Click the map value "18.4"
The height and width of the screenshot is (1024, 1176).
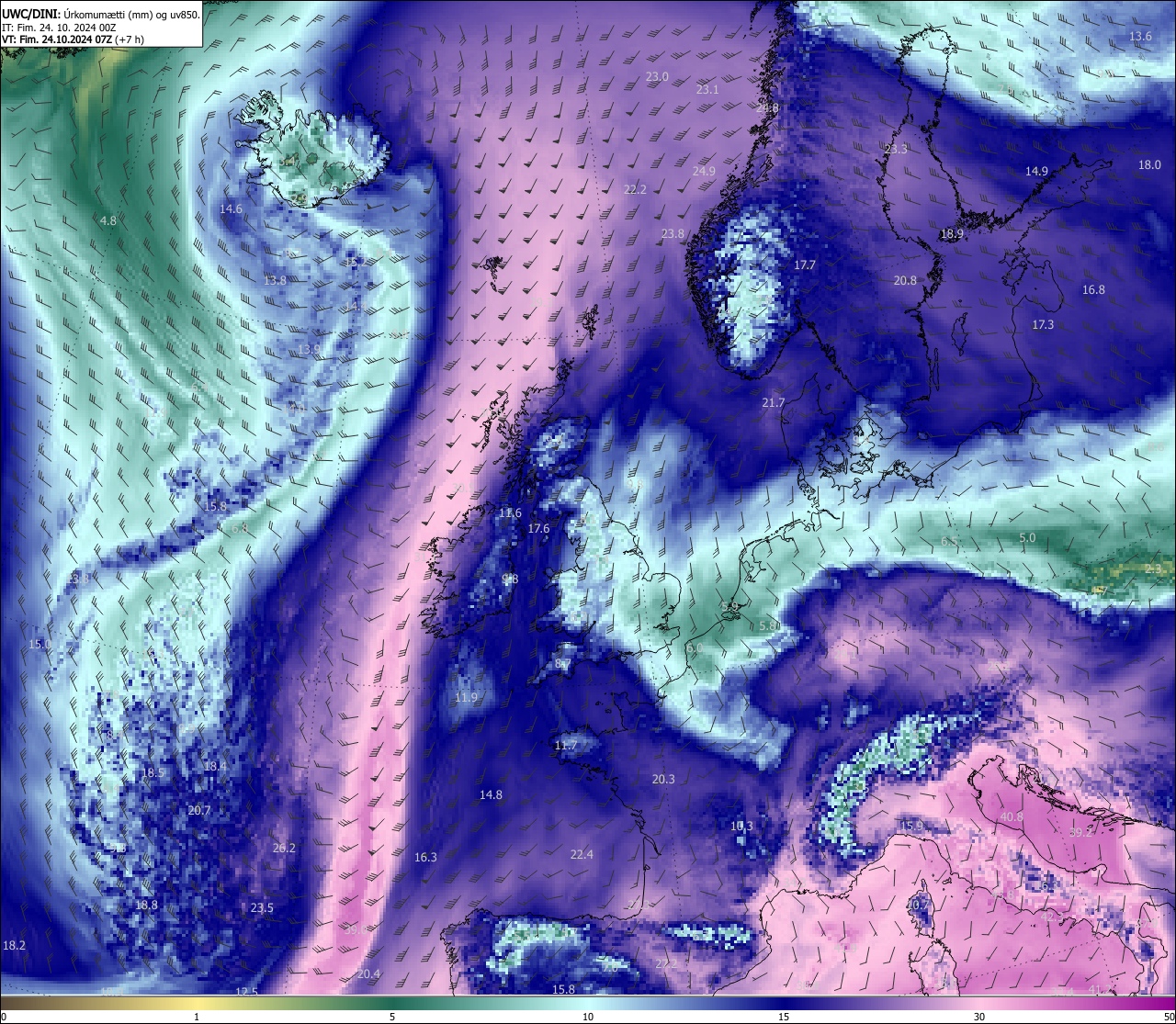pos(215,767)
